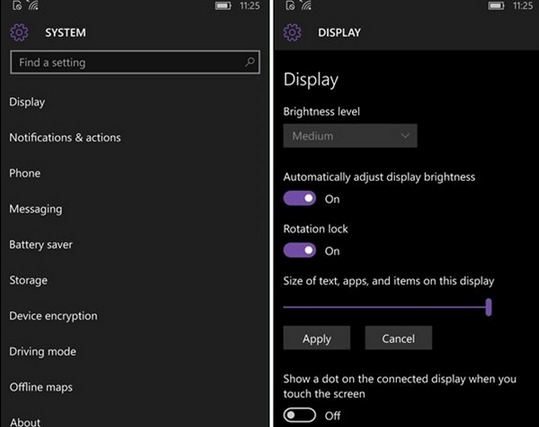Click the DISPLAY header title
The width and height of the screenshot is (539, 427).
coord(339,33)
